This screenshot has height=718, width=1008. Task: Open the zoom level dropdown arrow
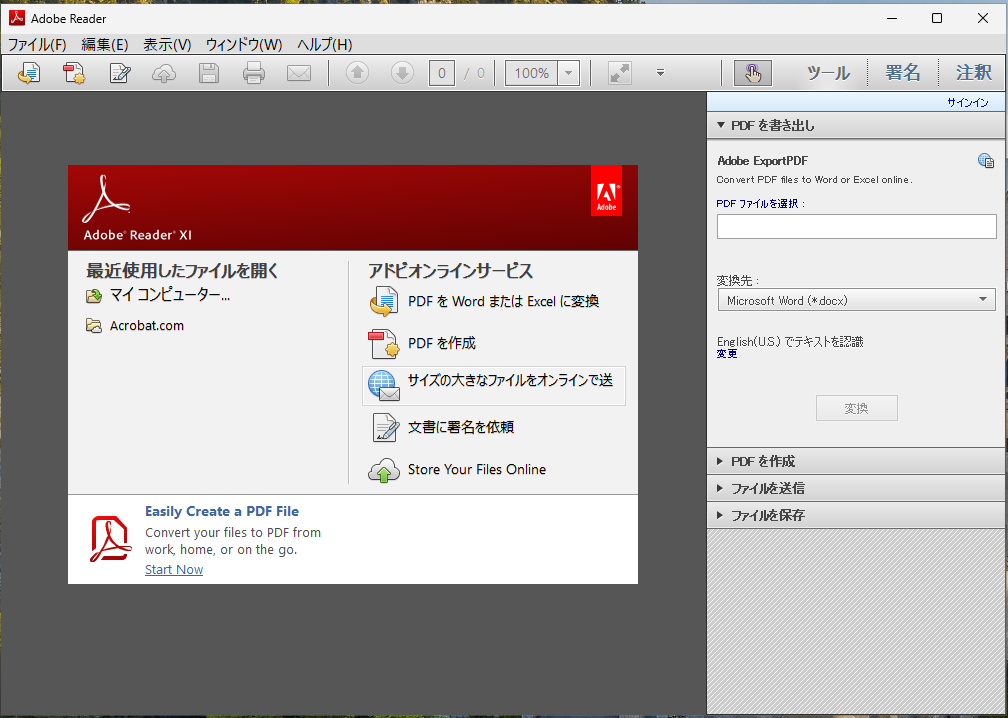568,73
